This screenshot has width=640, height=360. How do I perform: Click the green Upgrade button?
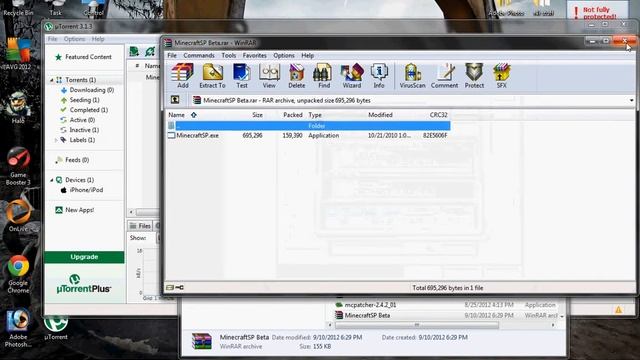pyautogui.click(x=84, y=257)
